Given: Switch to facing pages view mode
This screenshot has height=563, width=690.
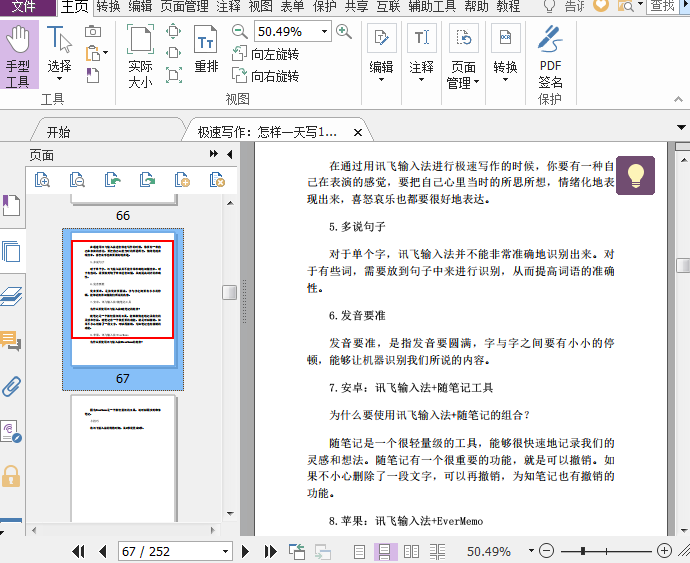Looking at the screenshot, I should point(411,551).
